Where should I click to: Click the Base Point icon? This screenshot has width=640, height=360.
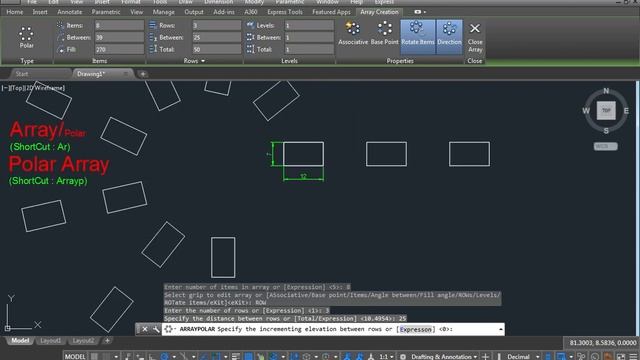click(384, 29)
